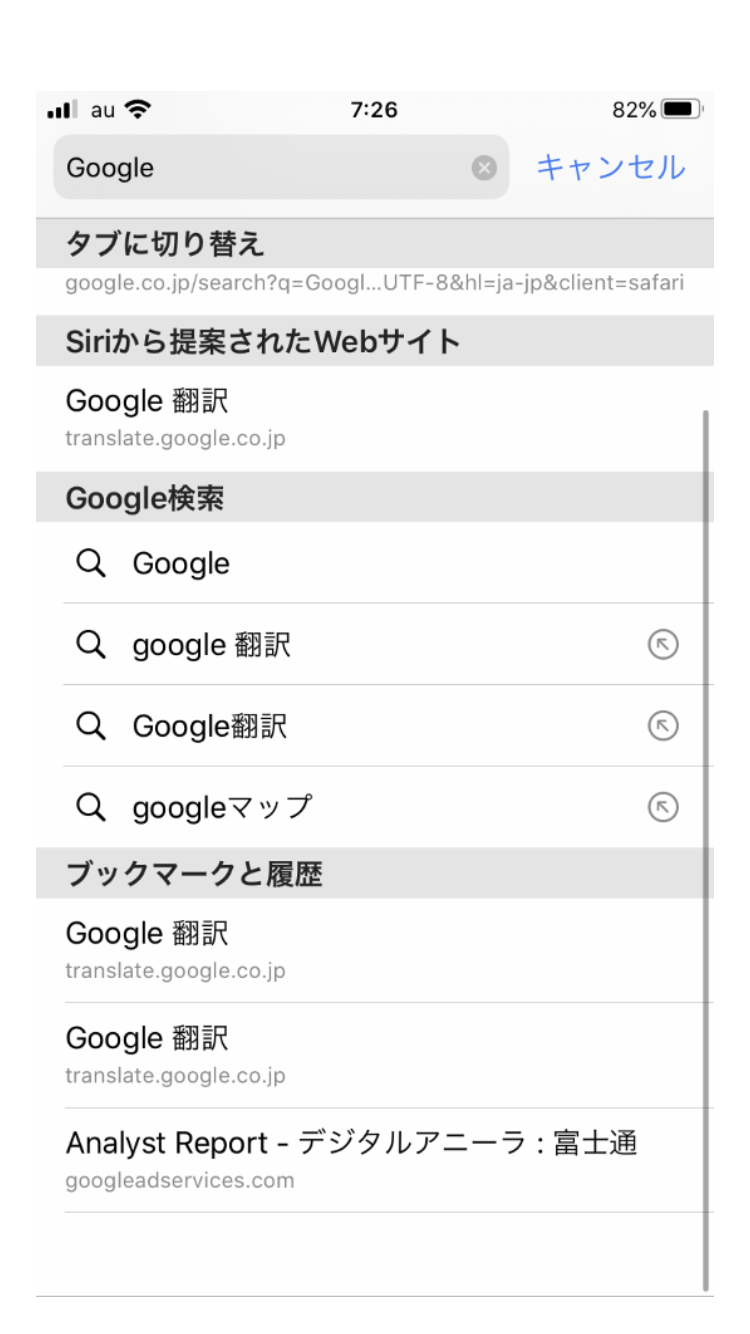This screenshot has height=1334, width=750.
Task: Open the Analyst Report googleadservices.com history entry
Action: (374, 1160)
